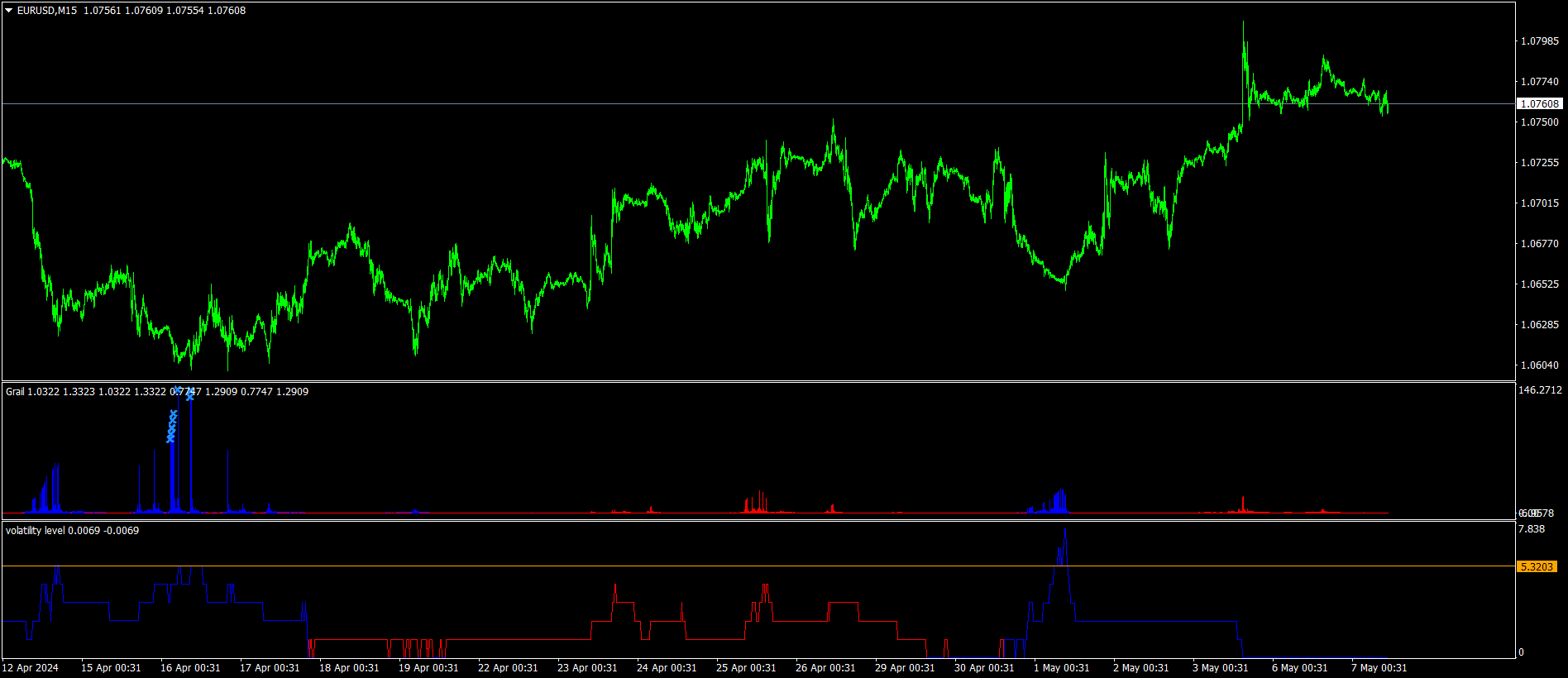Click the 1 May 00:31 time label
The width and height of the screenshot is (1568, 678).
point(1061,668)
